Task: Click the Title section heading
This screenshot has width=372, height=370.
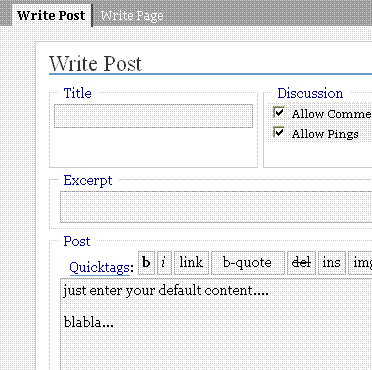Action: click(x=77, y=93)
